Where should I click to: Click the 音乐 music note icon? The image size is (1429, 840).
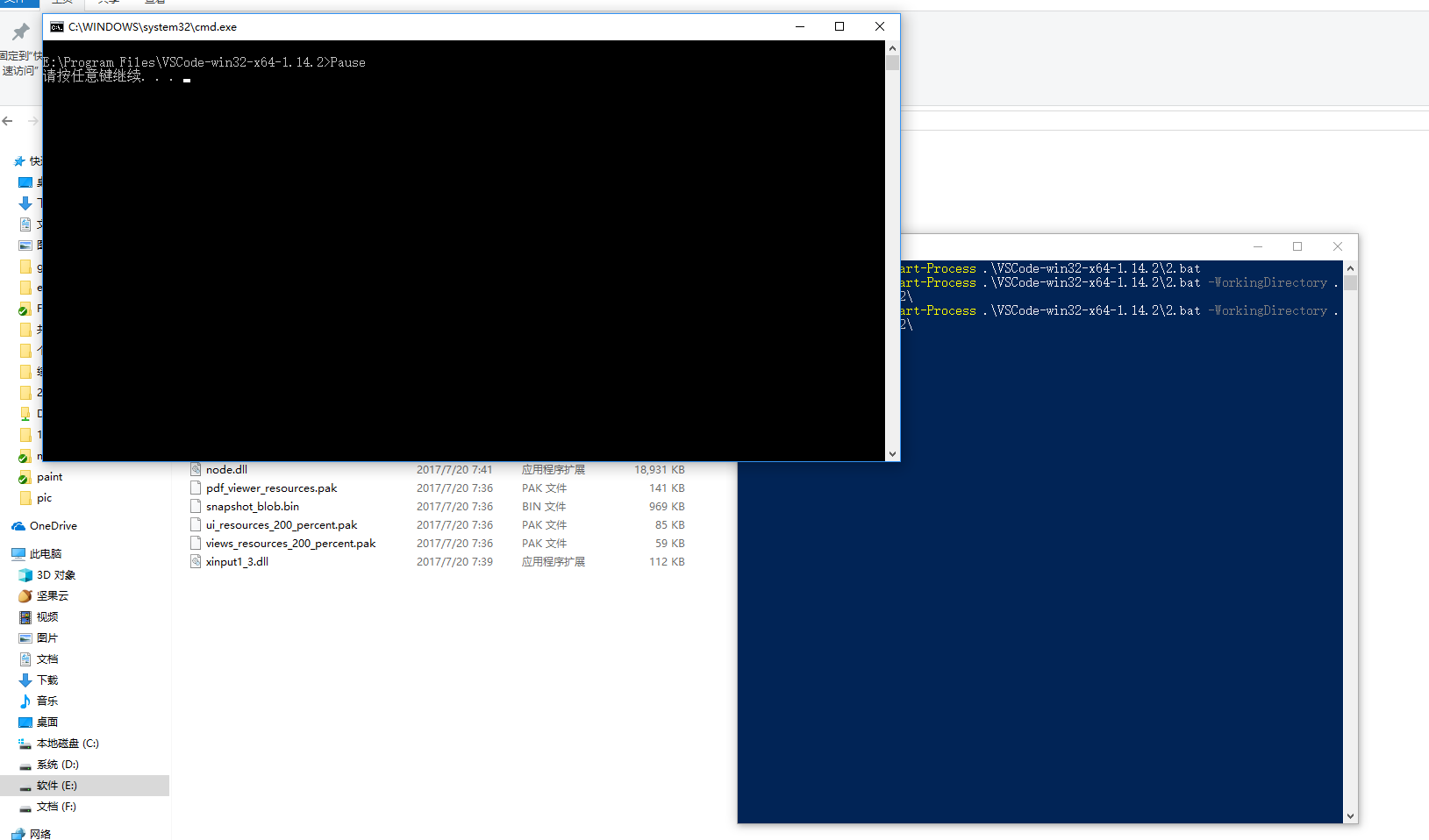(25, 701)
